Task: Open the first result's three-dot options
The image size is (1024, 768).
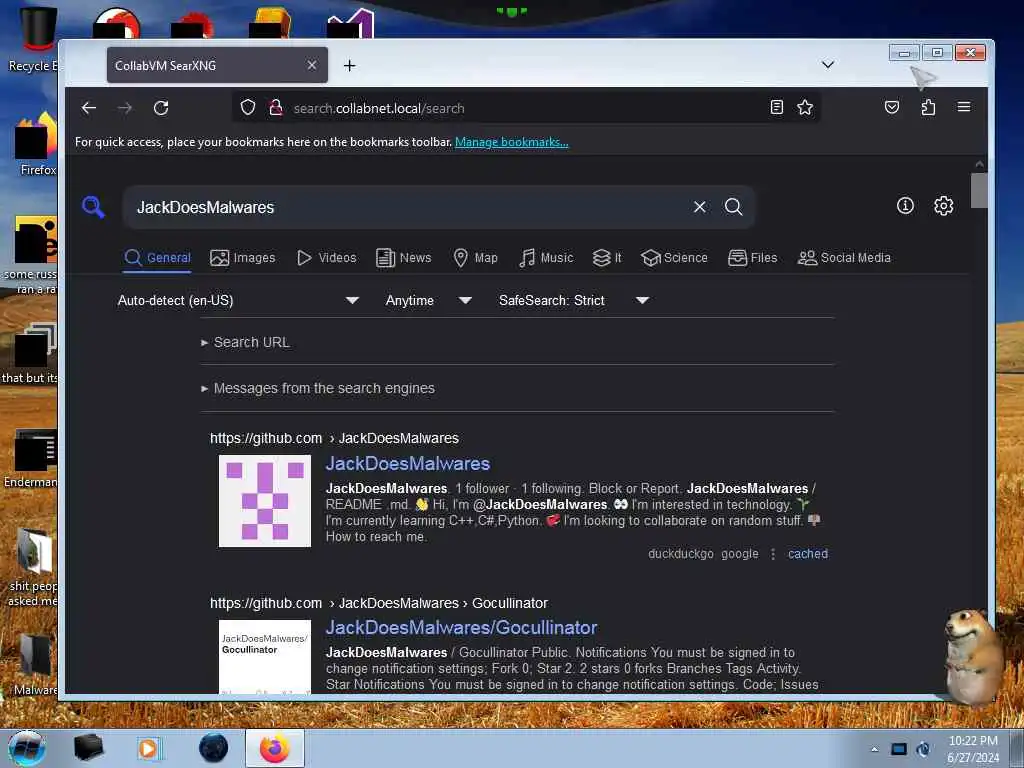Action: point(773,554)
